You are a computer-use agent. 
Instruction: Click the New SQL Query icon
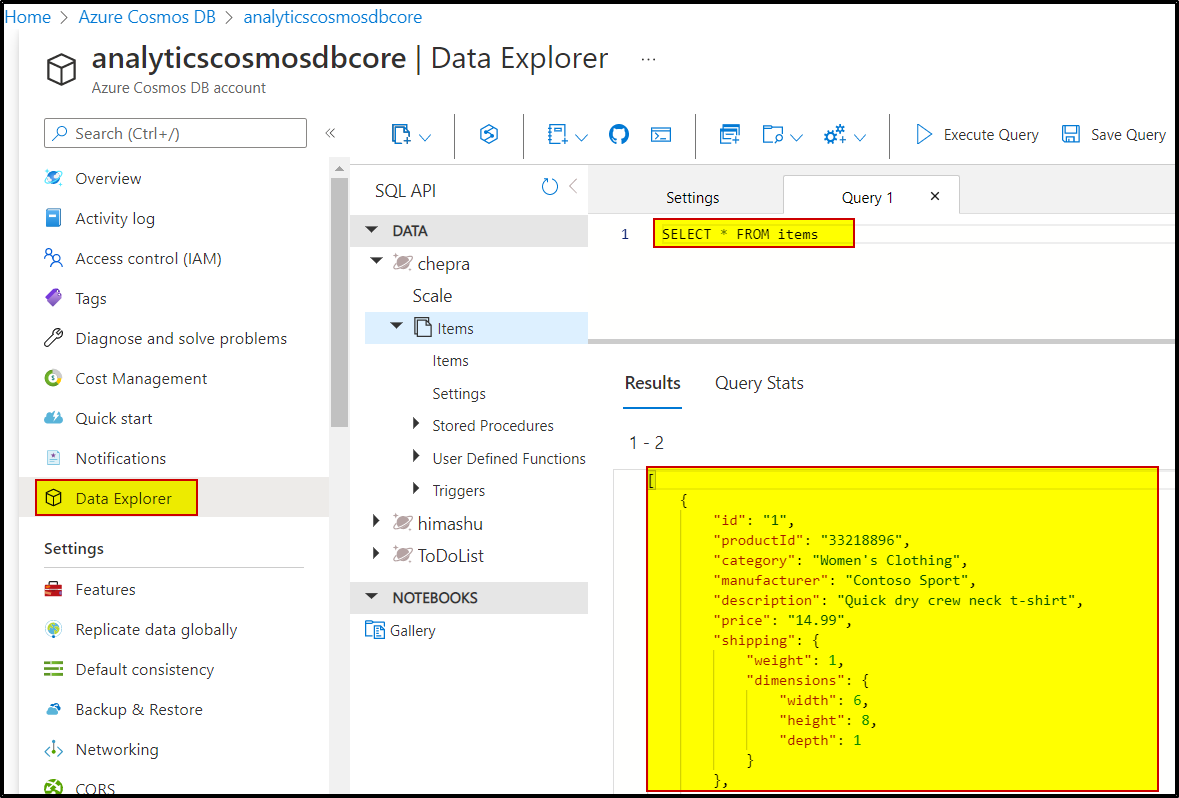[729, 135]
